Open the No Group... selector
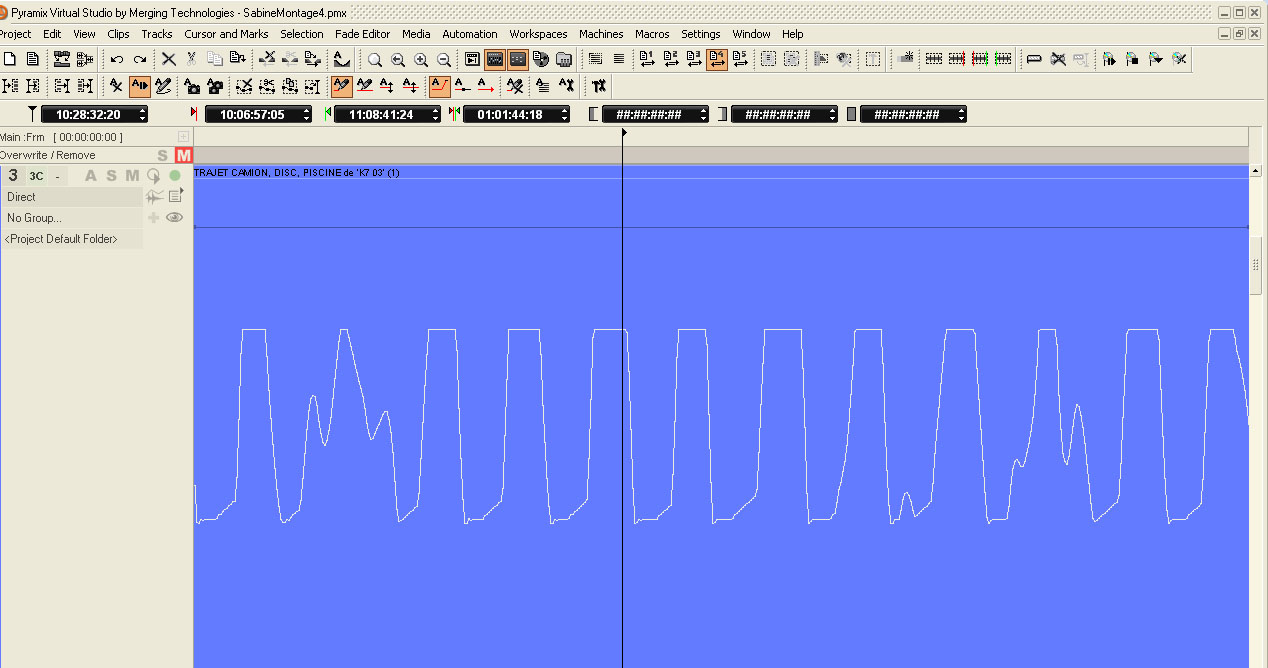The width and height of the screenshot is (1268, 668). coord(72,217)
